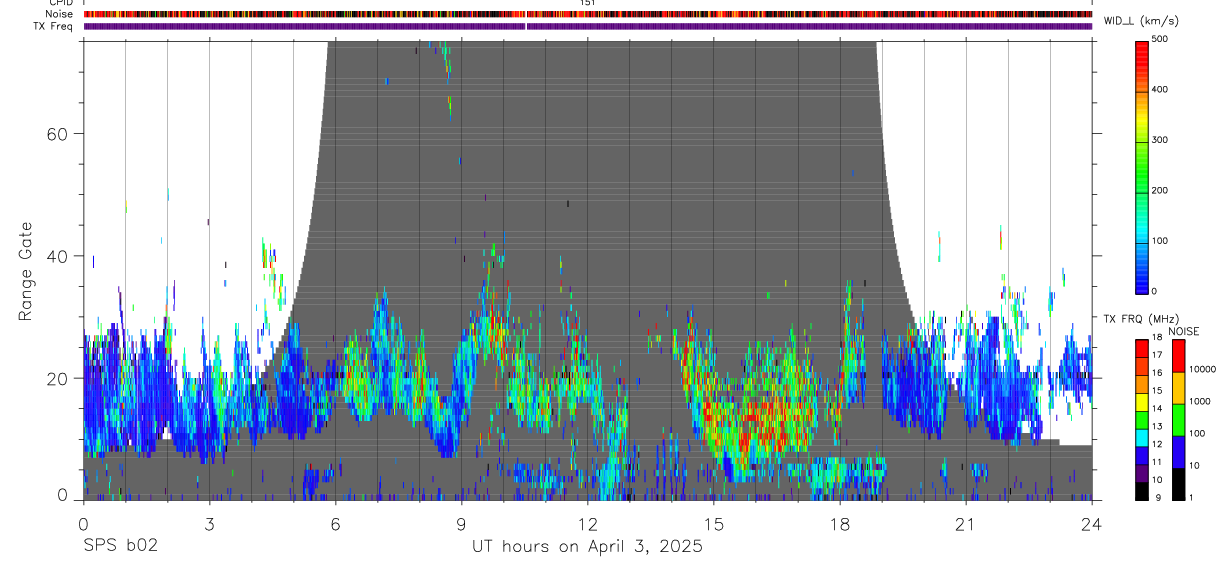Click the black 9–10 MHz swatch in TX FRQ legend
This screenshot has height=567, width=1228.
1142,489
